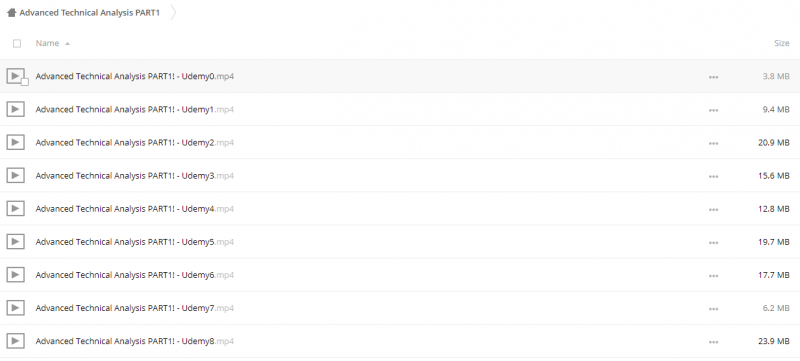Sort files by Size column
The image size is (800, 361).
tap(781, 43)
